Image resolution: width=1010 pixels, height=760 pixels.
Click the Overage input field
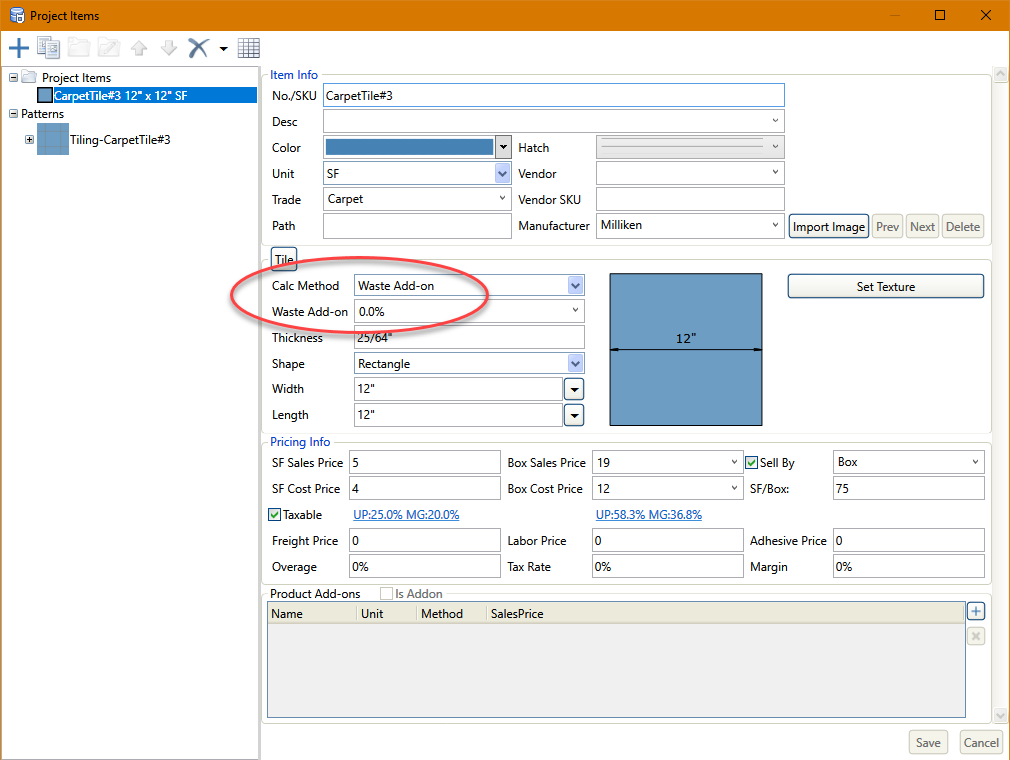[x=424, y=567]
